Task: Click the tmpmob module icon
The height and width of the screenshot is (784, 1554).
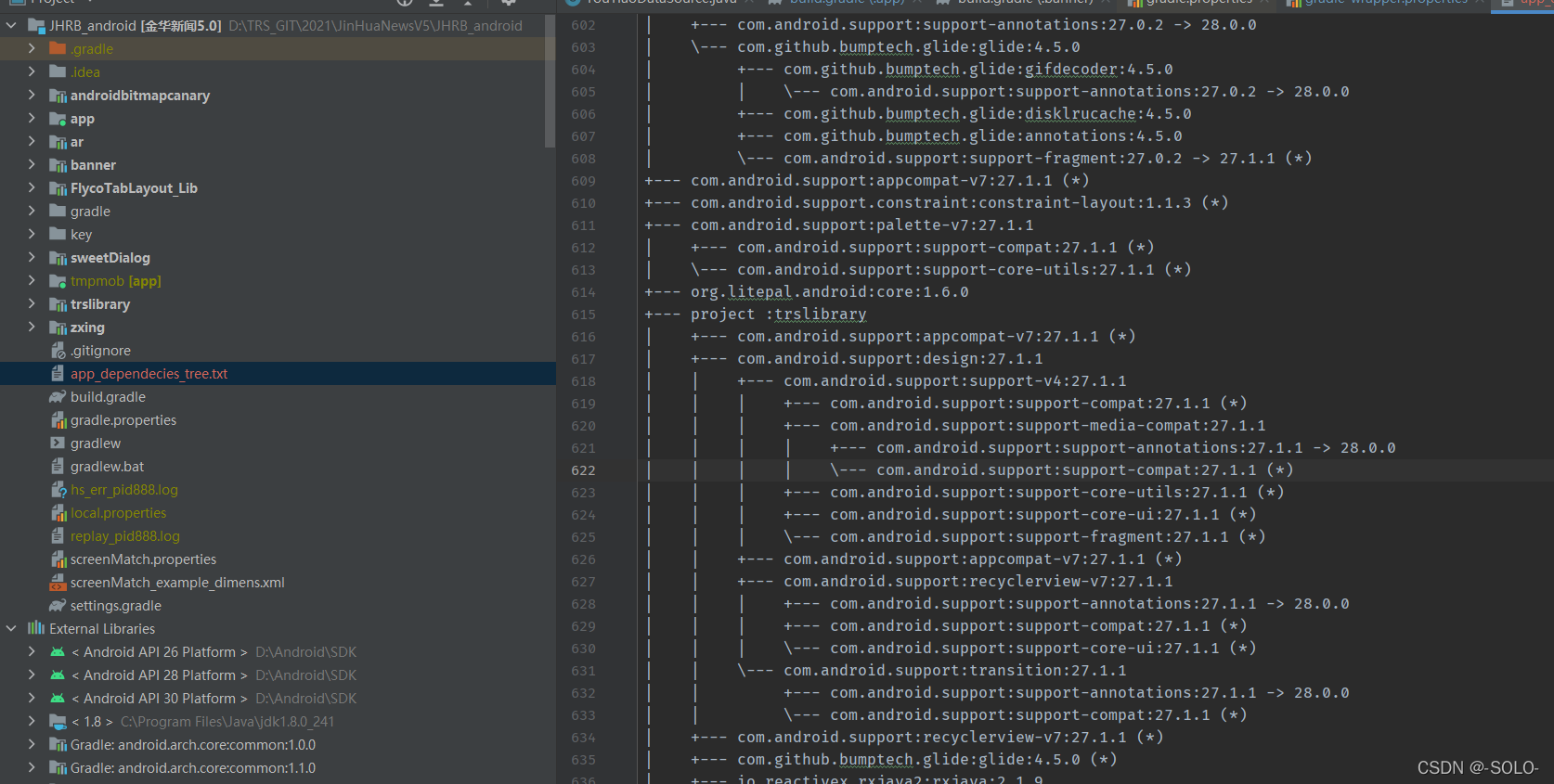Action: 58,280
